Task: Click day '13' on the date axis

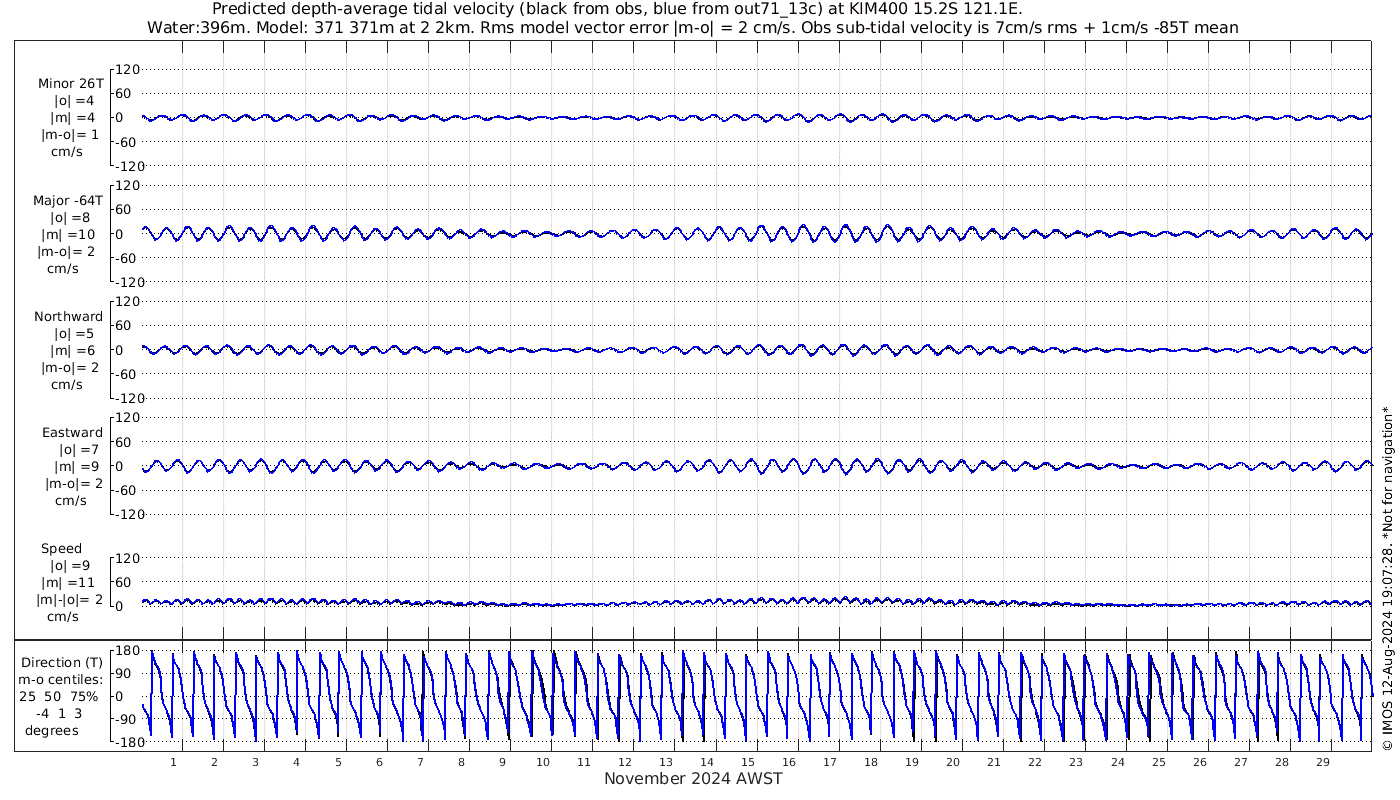Action: (x=666, y=762)
